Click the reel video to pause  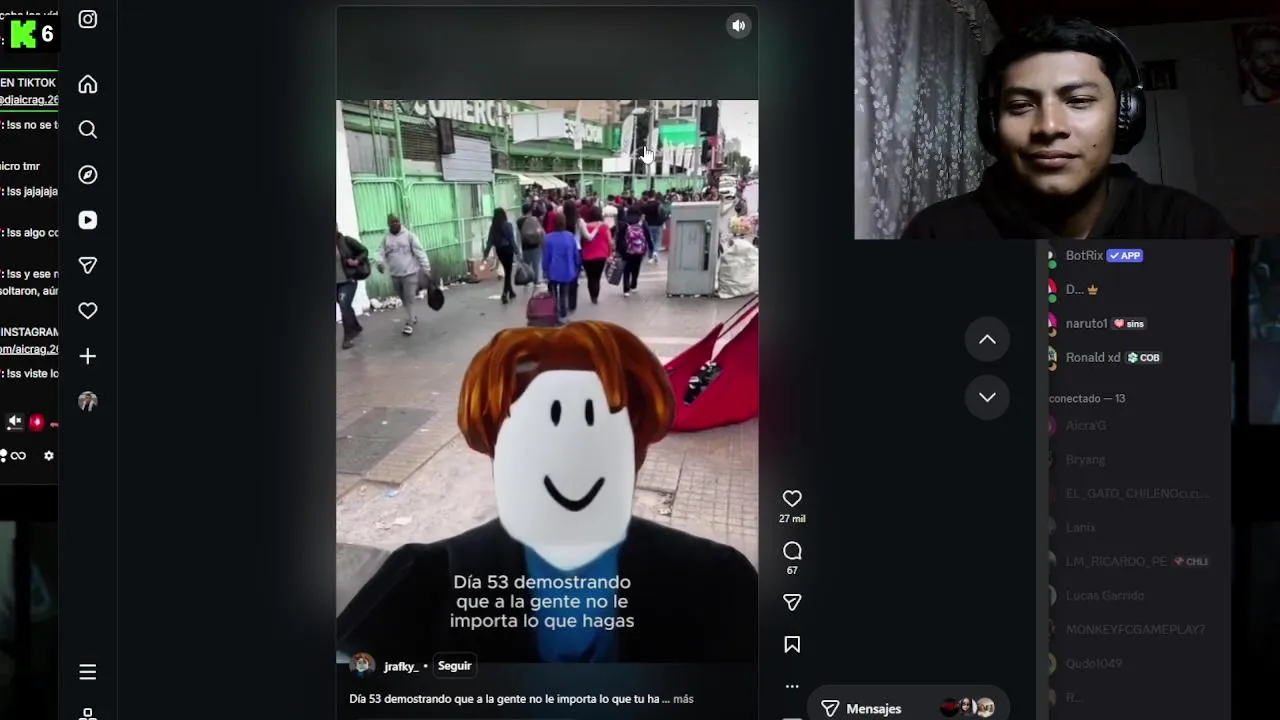tap(547, 380)
